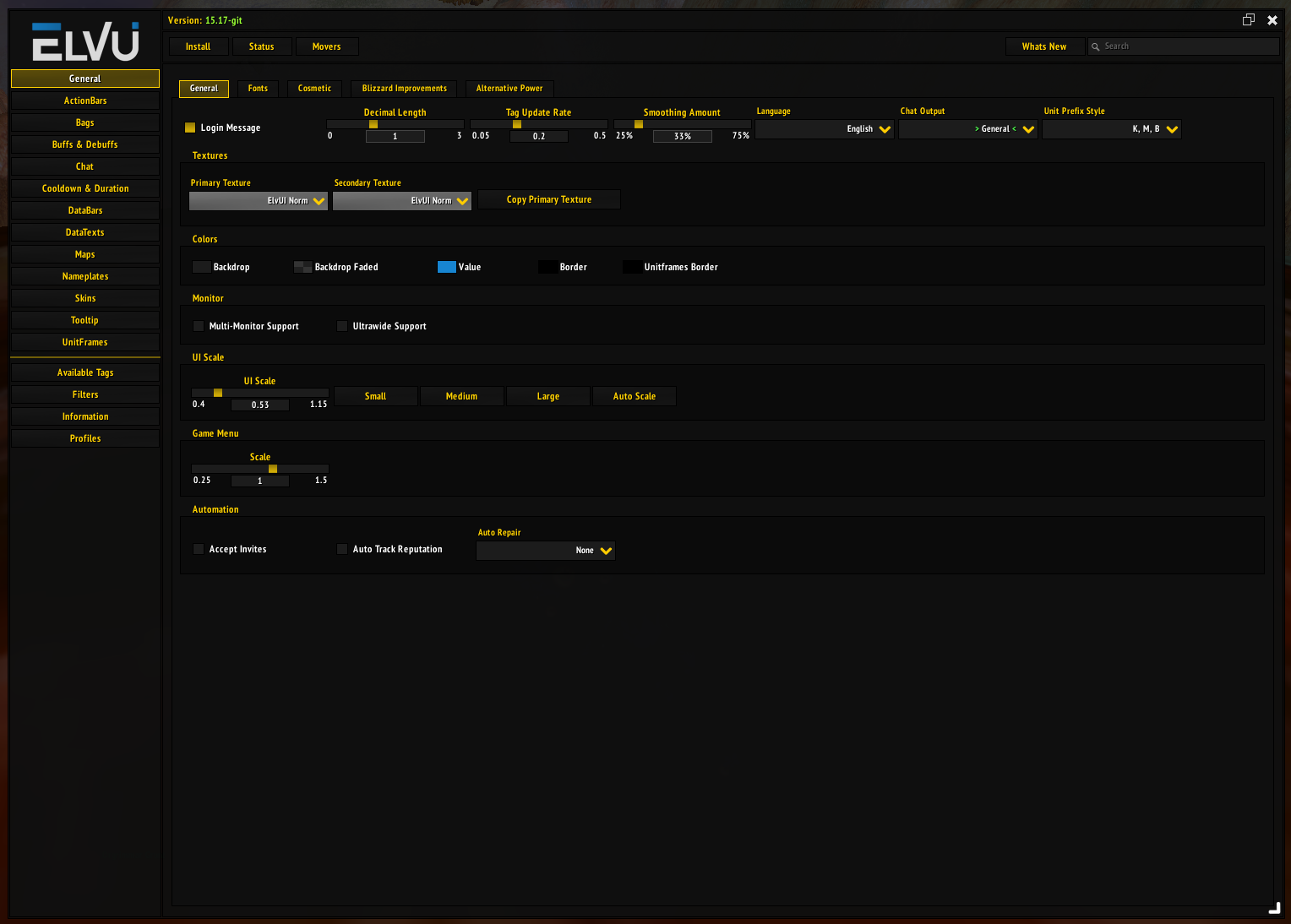Viewport: 1291px width, 924px height.
Task: Enable Multi-Monitor Support
Action: click(199, 326)
